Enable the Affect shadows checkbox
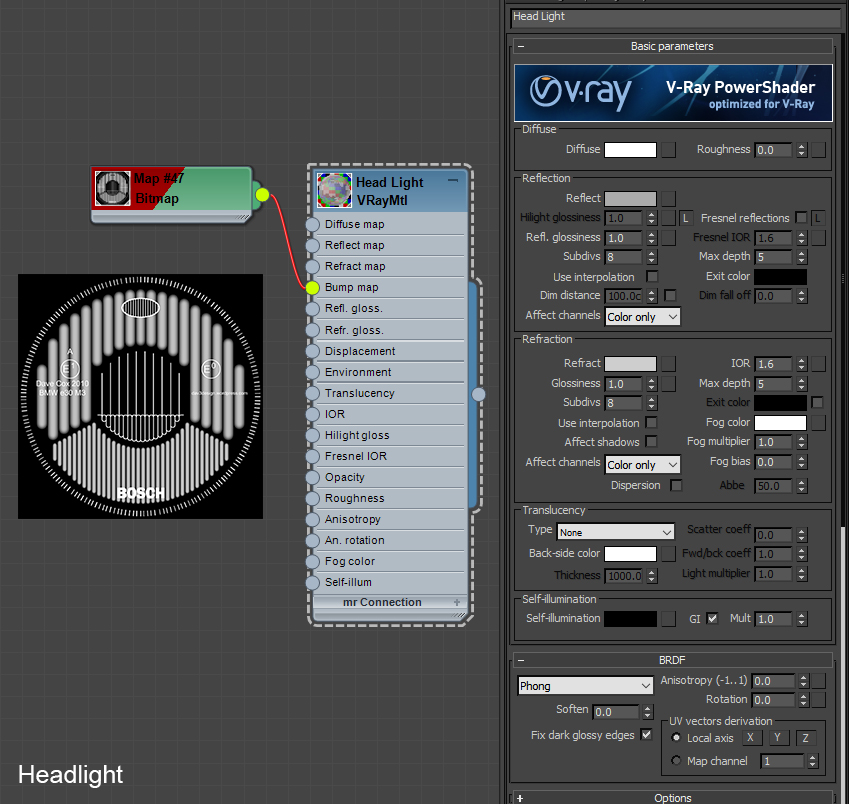Screen dimensions: 849x804 [652, 442]
